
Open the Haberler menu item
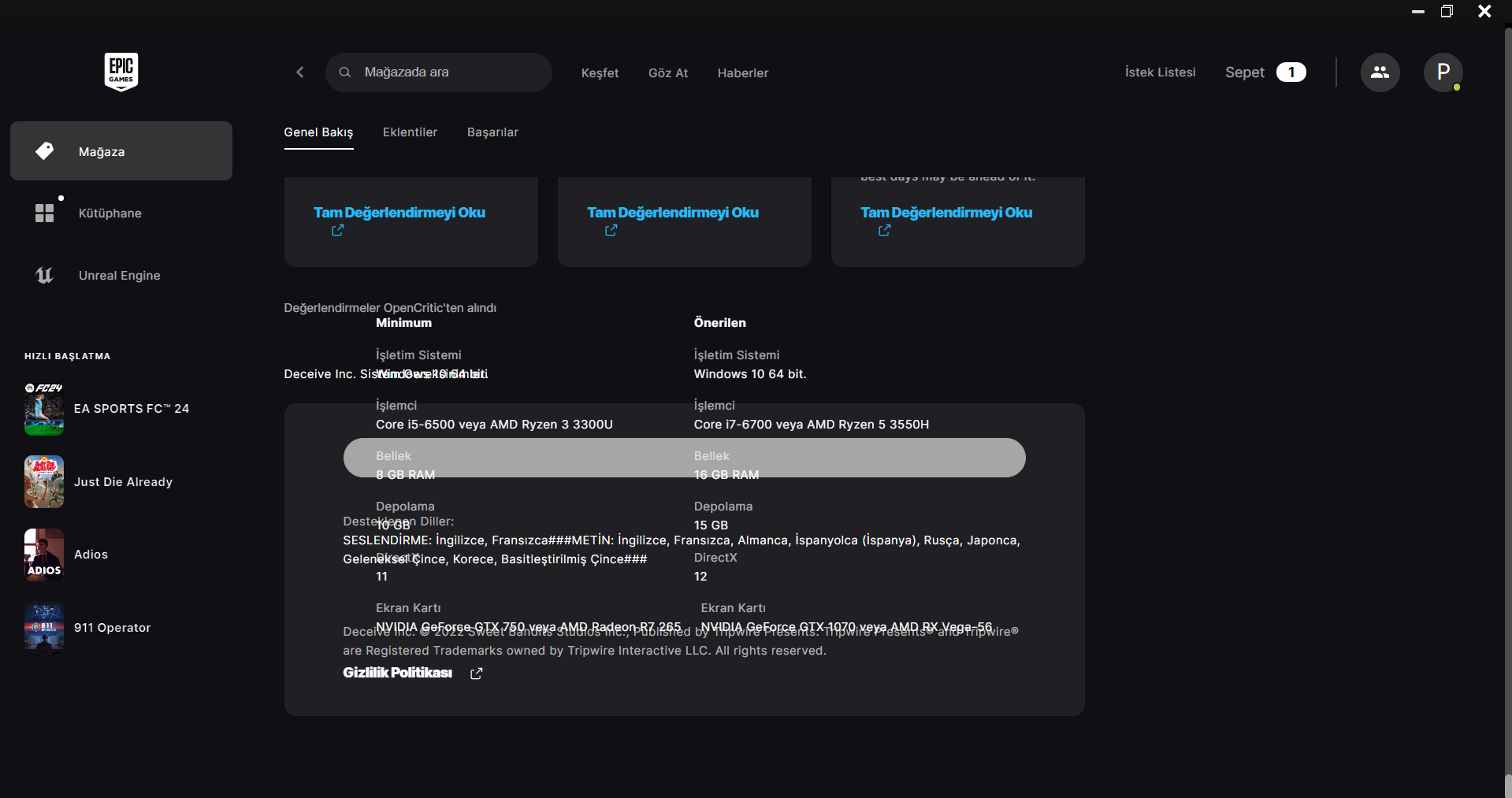pyautogui.click(x=743, y=73)
